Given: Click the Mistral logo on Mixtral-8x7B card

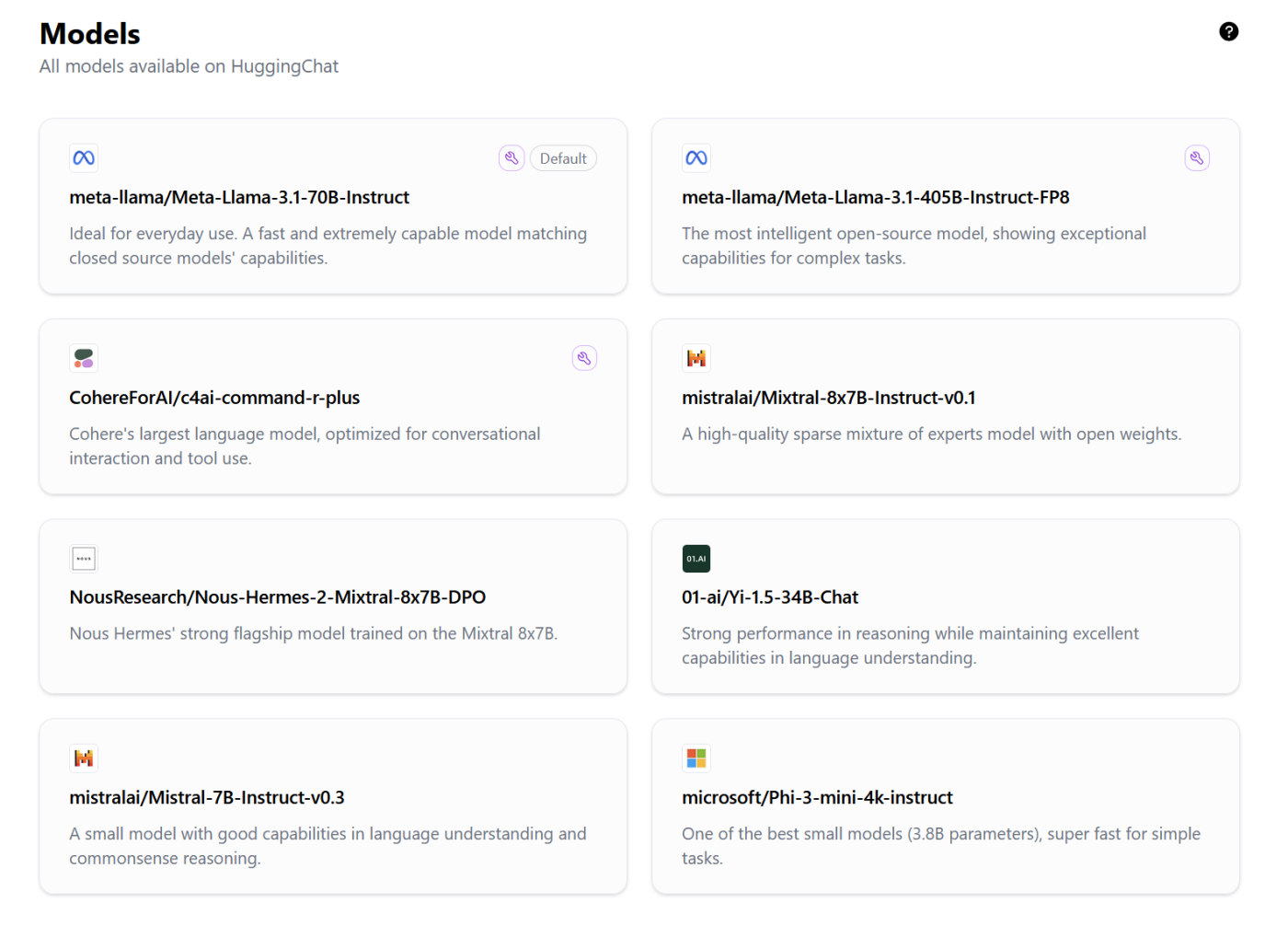Looking at the screenshot, I should 696,358.
